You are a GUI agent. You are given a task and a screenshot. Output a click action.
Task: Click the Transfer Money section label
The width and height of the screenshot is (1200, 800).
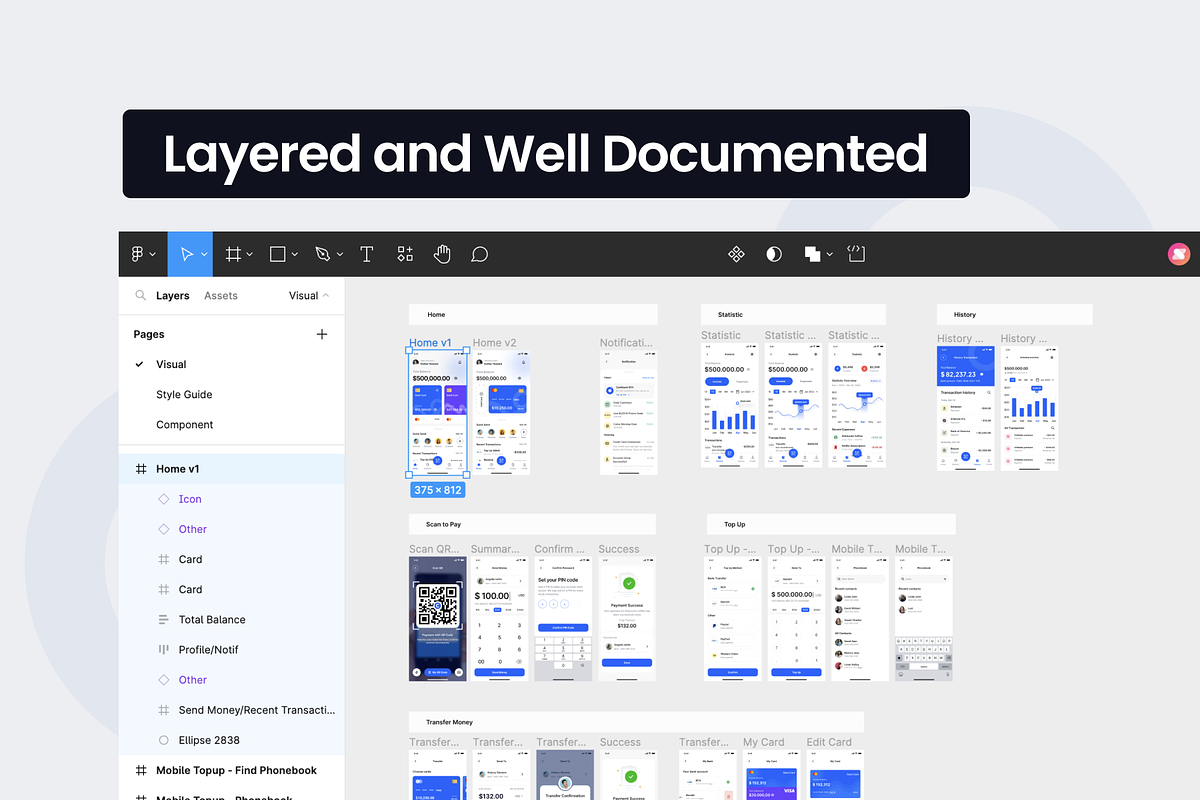449,721
